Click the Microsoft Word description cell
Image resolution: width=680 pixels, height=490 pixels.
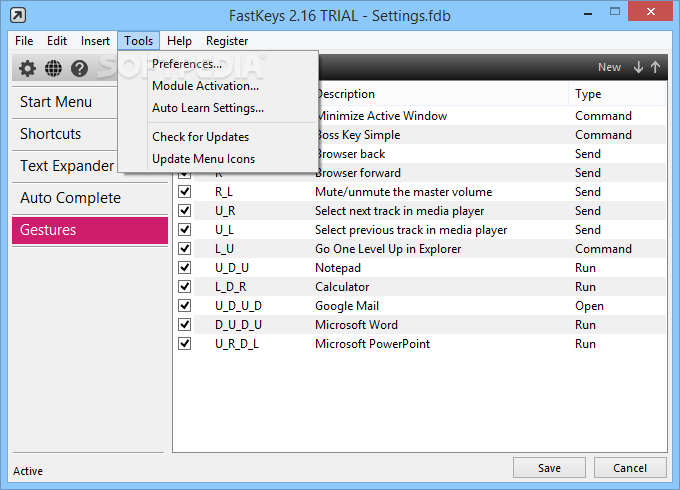[356, 325]
